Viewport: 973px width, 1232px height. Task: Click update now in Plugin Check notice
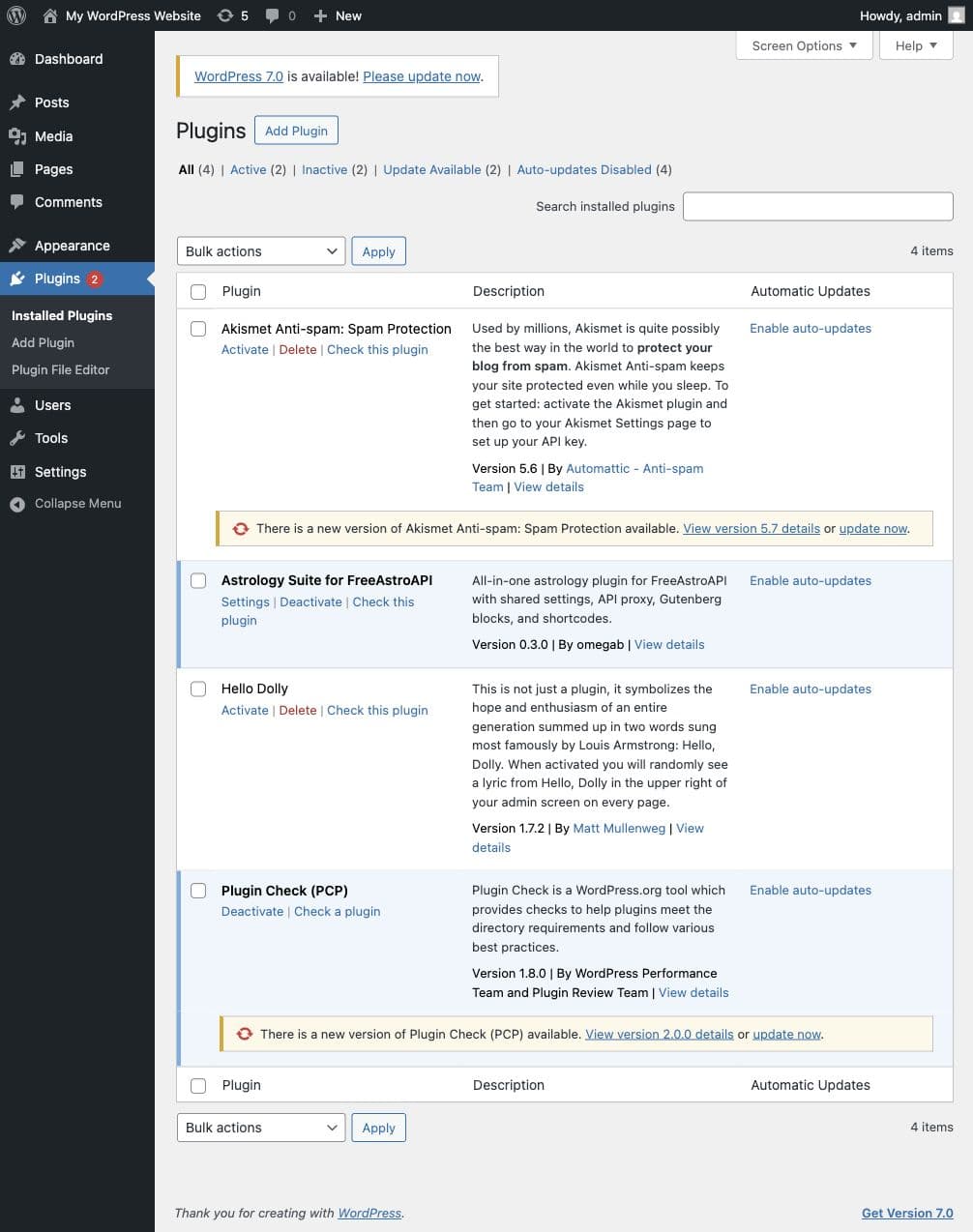786,1034
